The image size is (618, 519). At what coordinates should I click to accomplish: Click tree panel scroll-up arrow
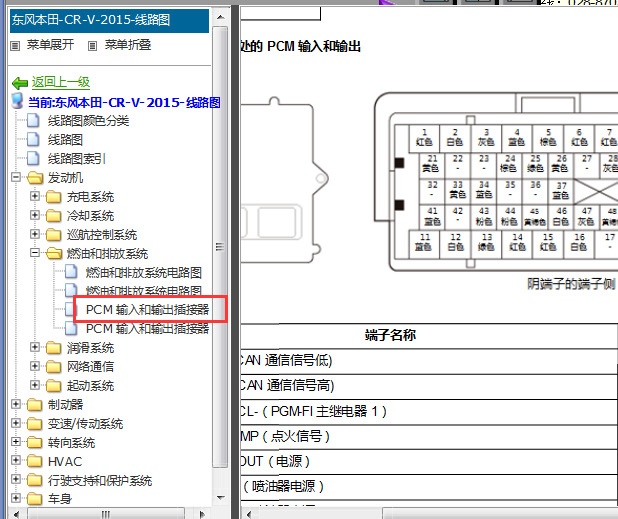(x=221, y=17)
